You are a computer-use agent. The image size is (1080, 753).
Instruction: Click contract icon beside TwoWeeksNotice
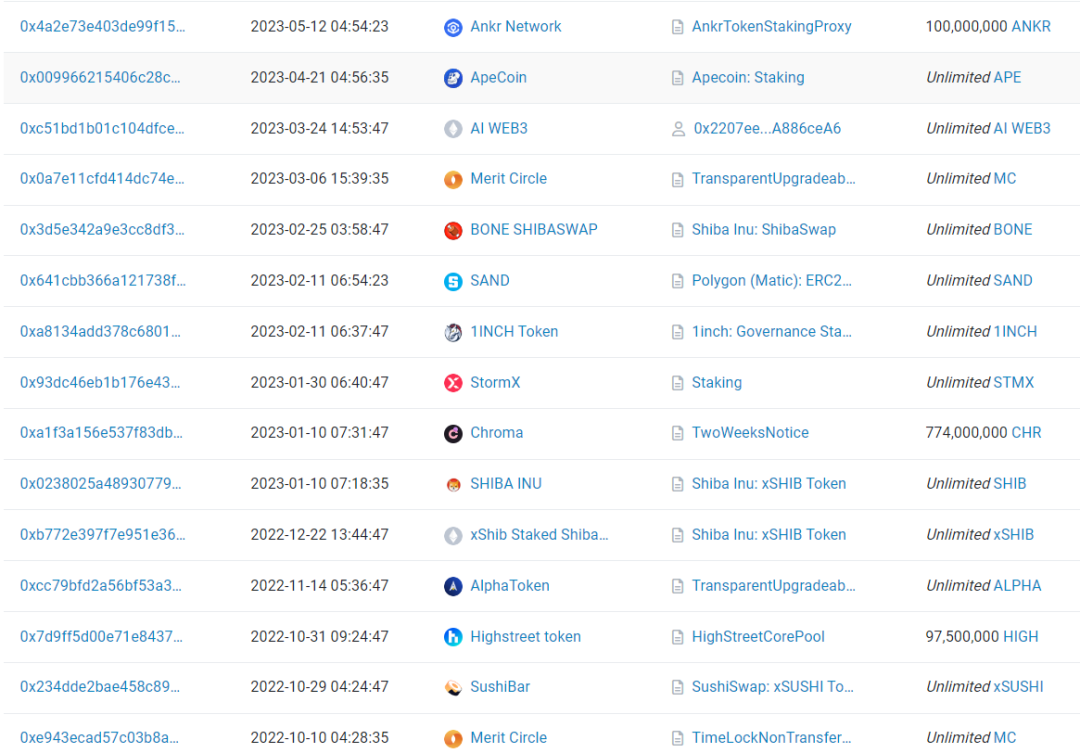(x=677, y=433)
